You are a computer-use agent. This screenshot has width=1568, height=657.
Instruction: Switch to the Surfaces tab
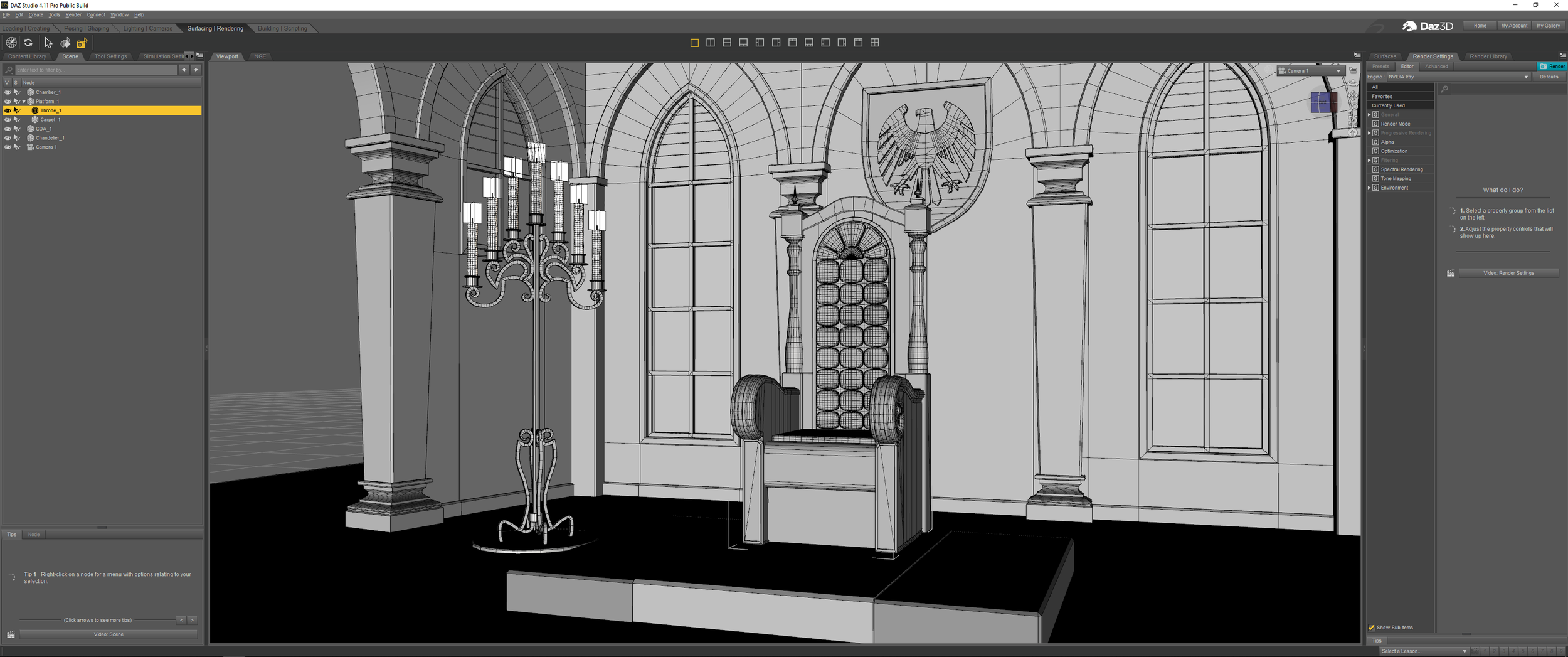1385,56
